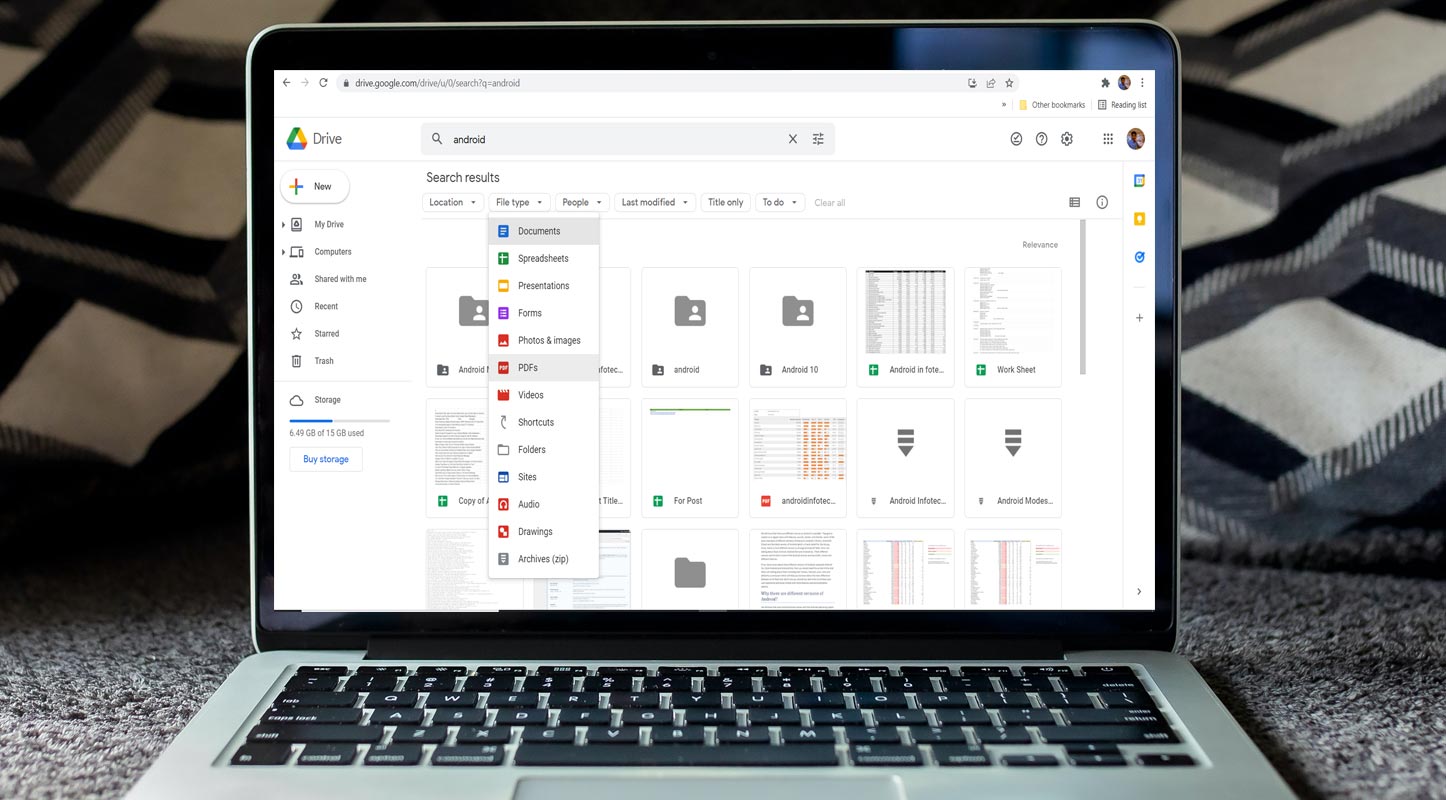The width and height of the screenshot is (1446, 800).
Task: Open the Settings gear icon
Action: (1067, 139)
